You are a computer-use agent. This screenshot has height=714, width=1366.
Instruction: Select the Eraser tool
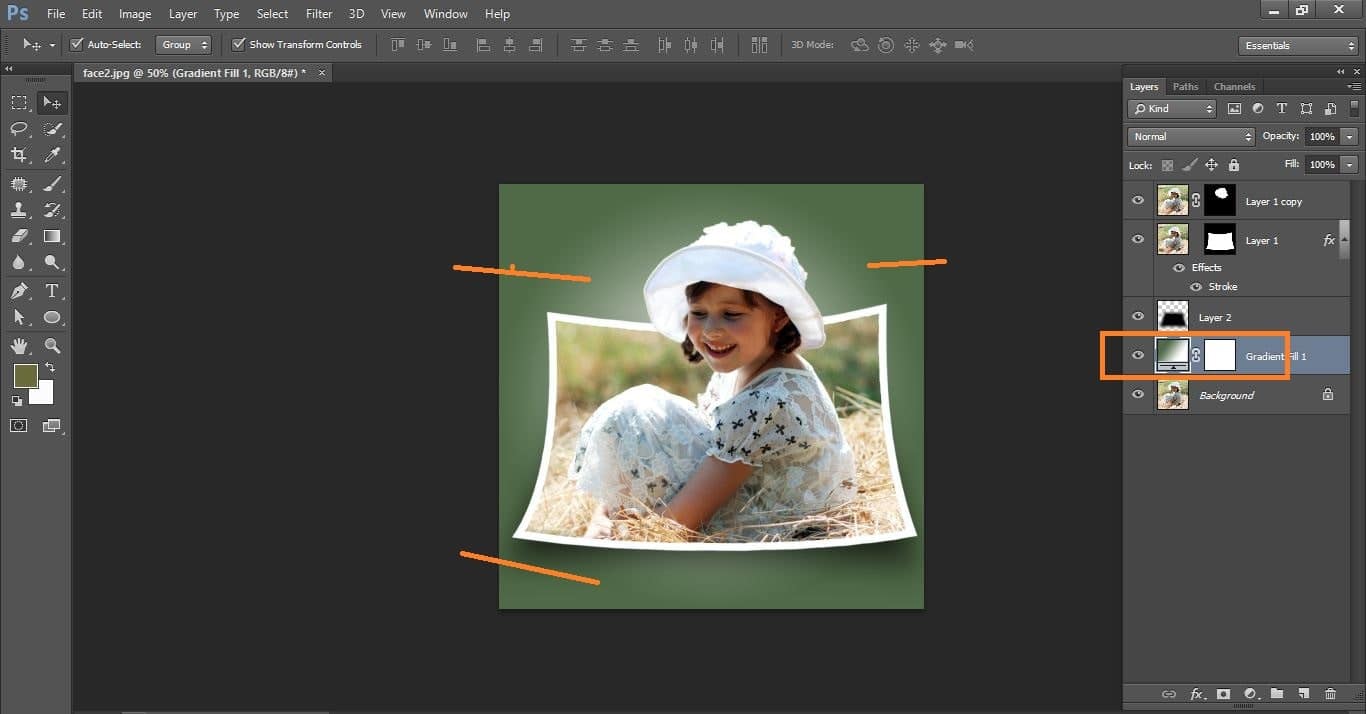pyautogui.click(x=19, y=237)
